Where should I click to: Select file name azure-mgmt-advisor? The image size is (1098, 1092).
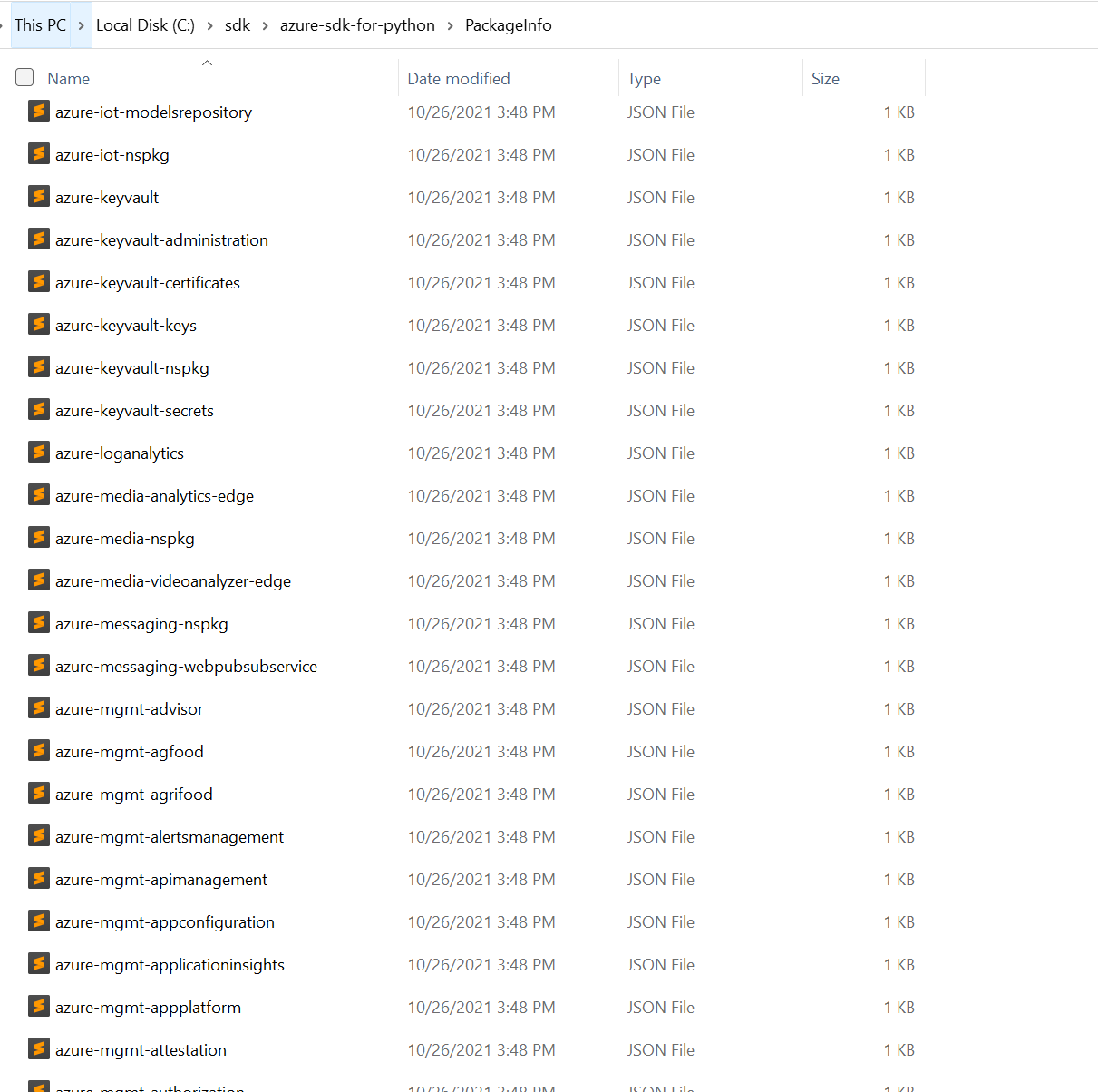click(x=129, y=709)
